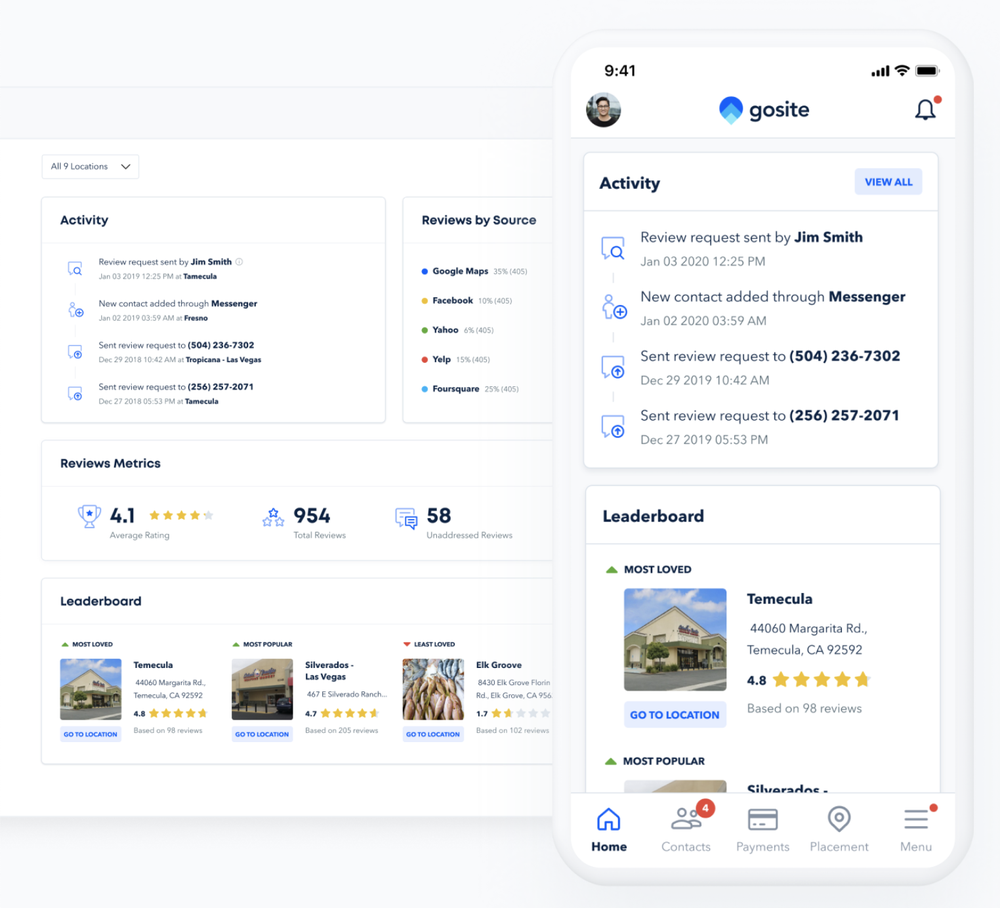Click the trophy icon beside Average Rating
1000x908 pixels.
pyautogui.click(x=89, y=516)
